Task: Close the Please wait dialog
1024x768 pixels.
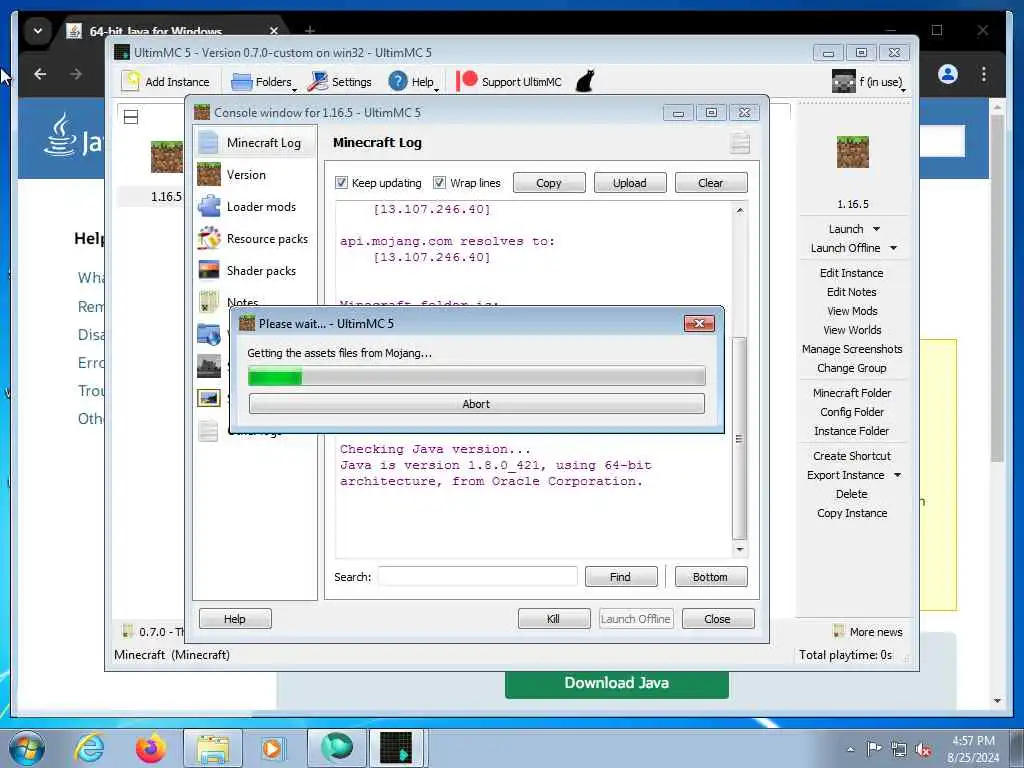Action: [x=699, y=323]
